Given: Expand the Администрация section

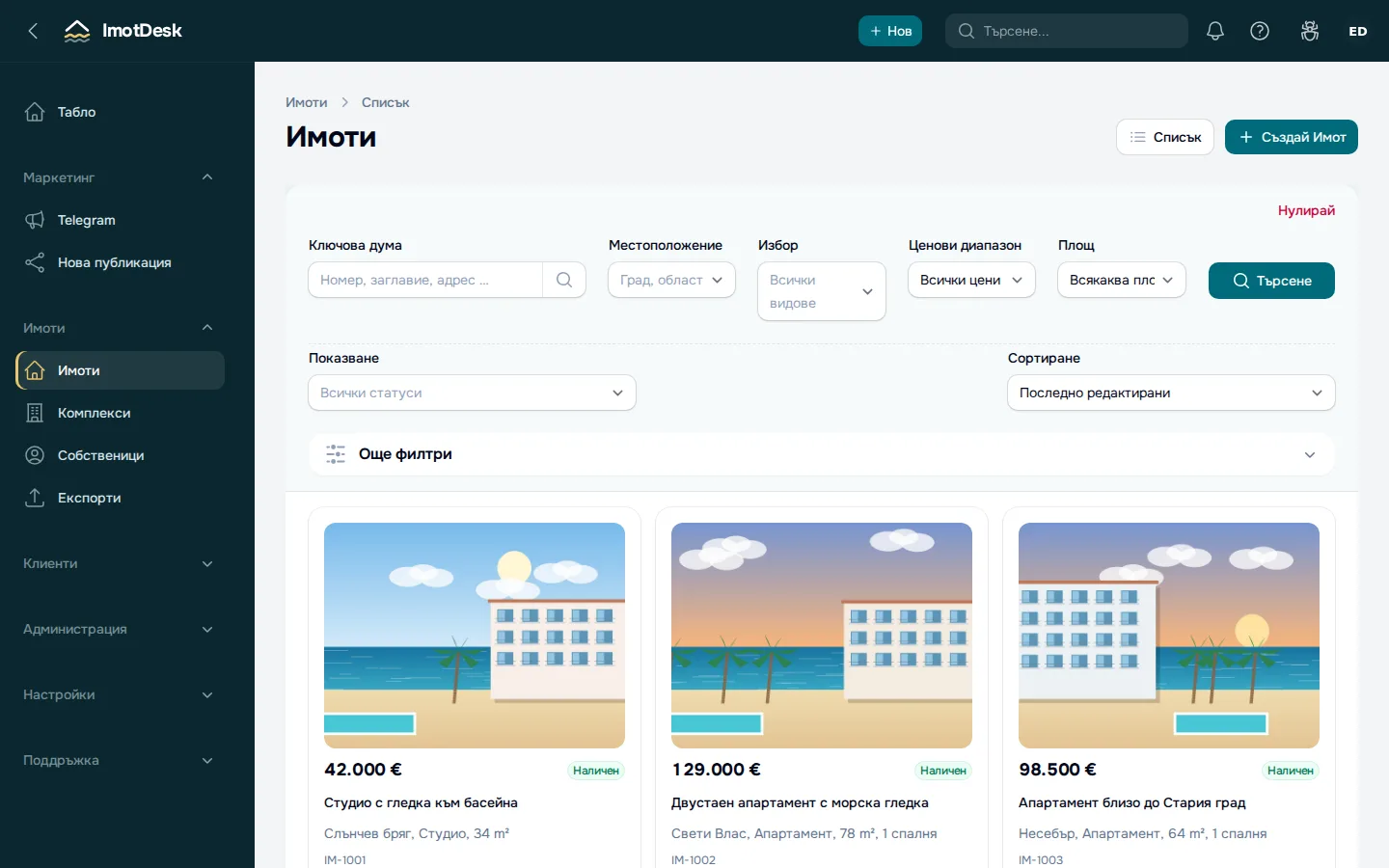Looking at the screenshot, I should tap(120, 629).
